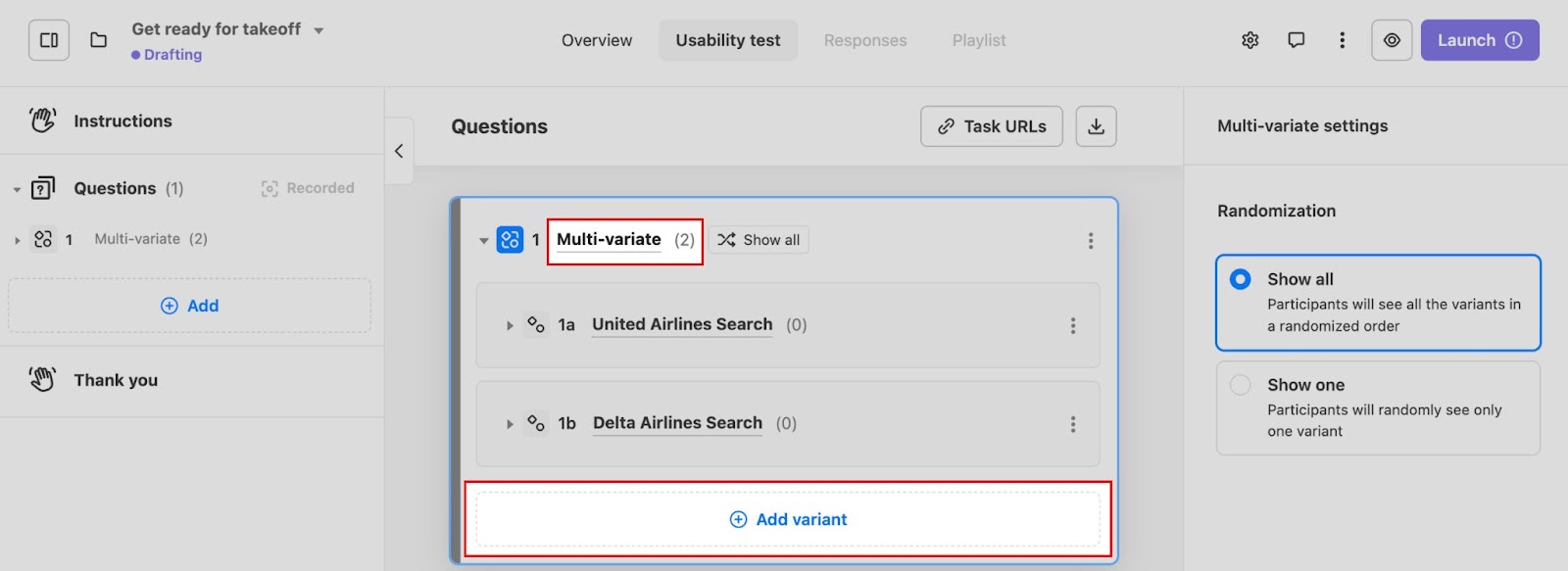Click the settings gear icon in header

point(1249,40)
